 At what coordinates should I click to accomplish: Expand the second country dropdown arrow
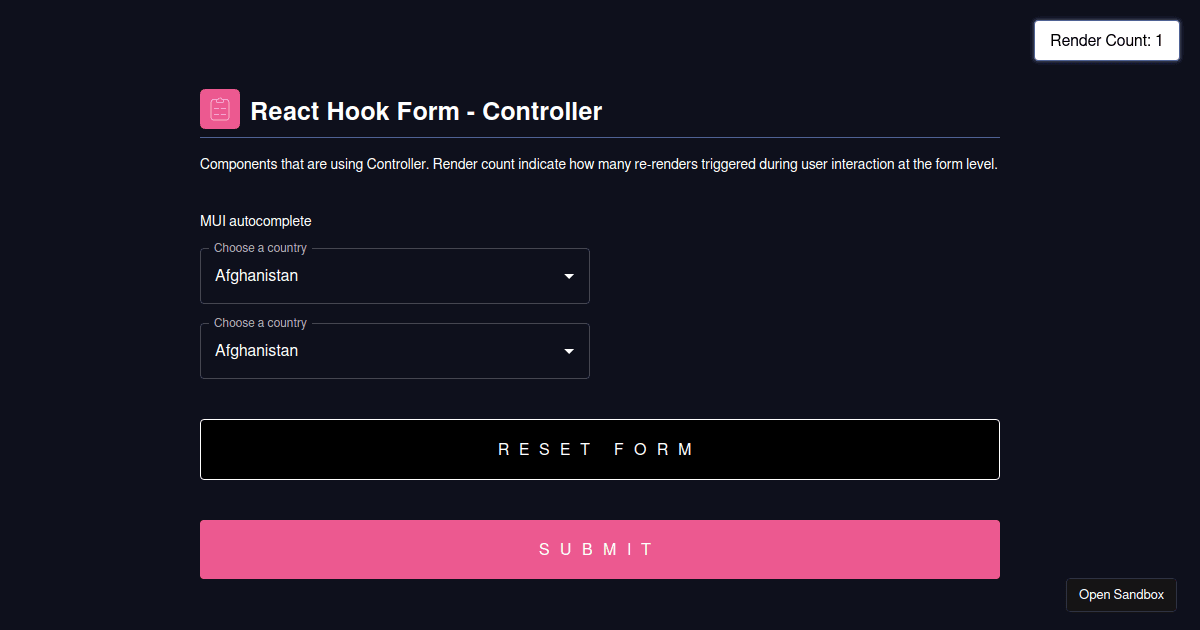569,351
